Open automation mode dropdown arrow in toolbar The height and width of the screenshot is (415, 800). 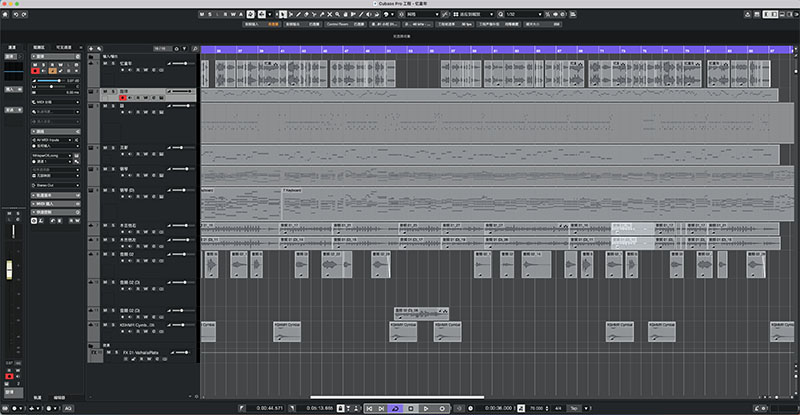(x=270, y=14)
